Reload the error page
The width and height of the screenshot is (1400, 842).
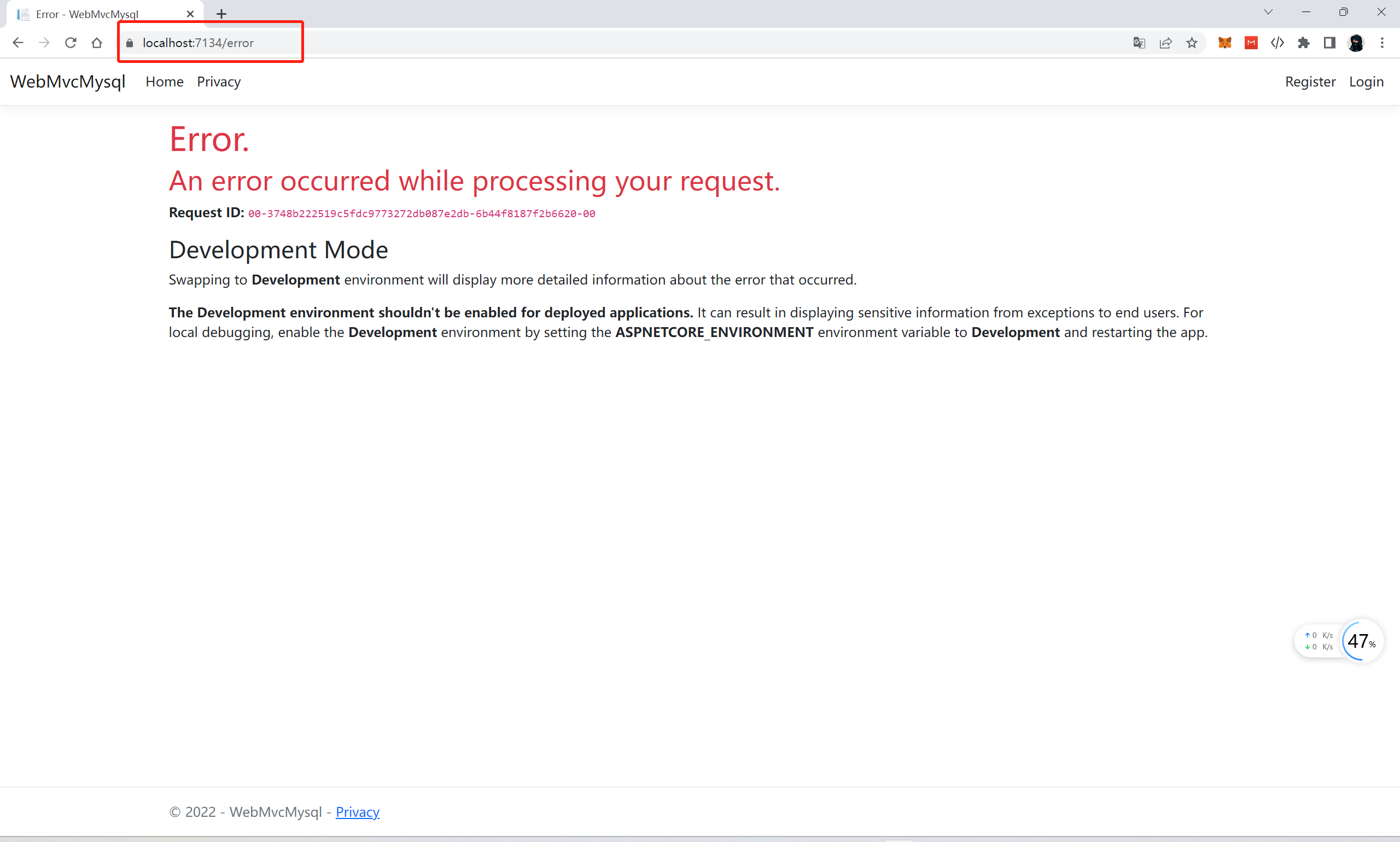coord(71,43)
